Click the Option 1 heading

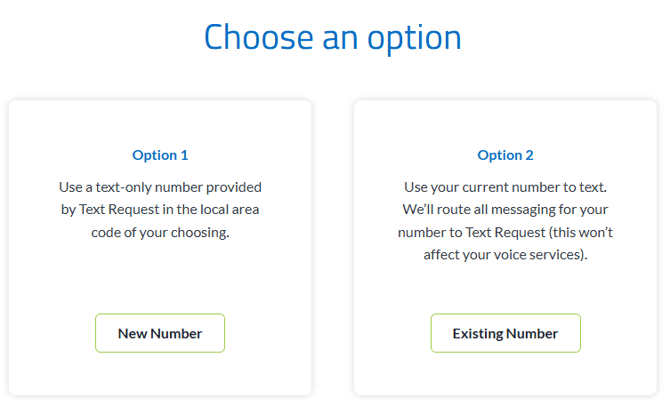click(x=160, y=155)
